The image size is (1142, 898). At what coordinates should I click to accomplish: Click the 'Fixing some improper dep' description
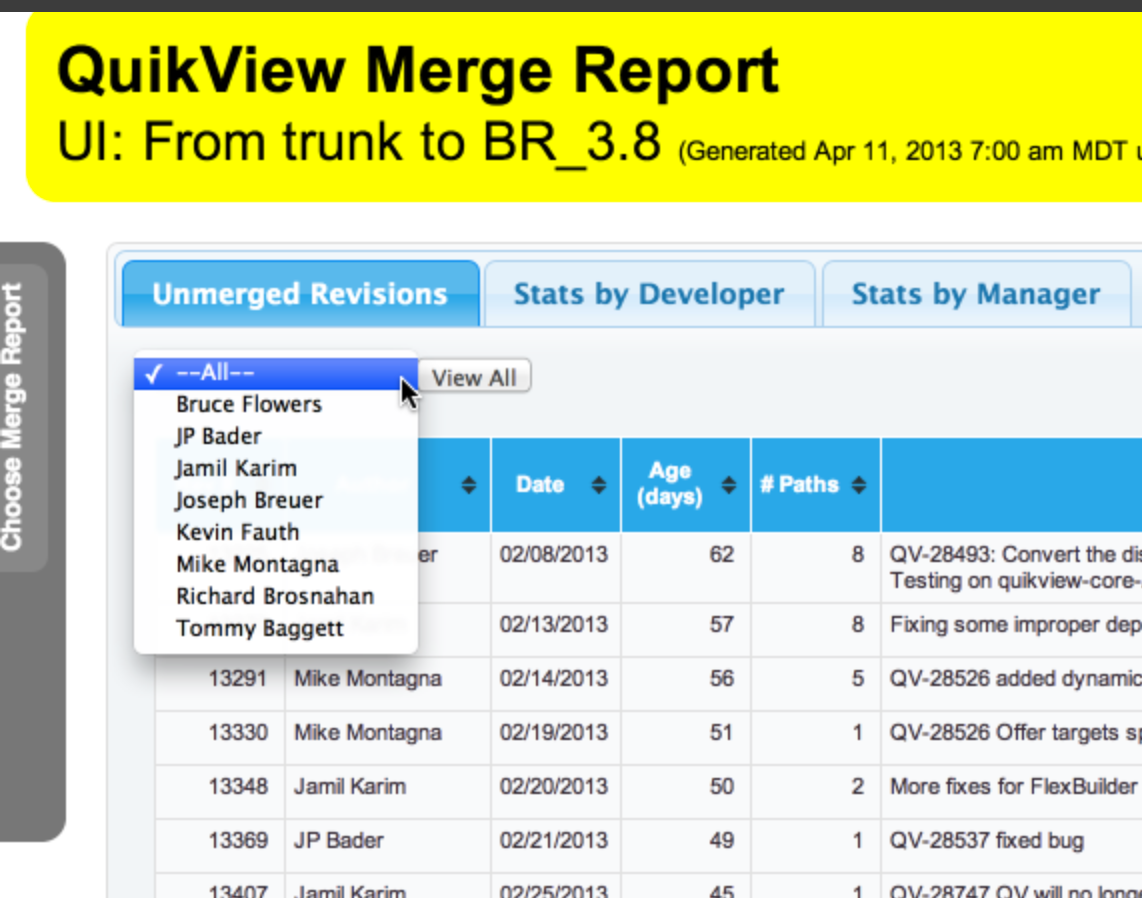[x=1015, y=625]
